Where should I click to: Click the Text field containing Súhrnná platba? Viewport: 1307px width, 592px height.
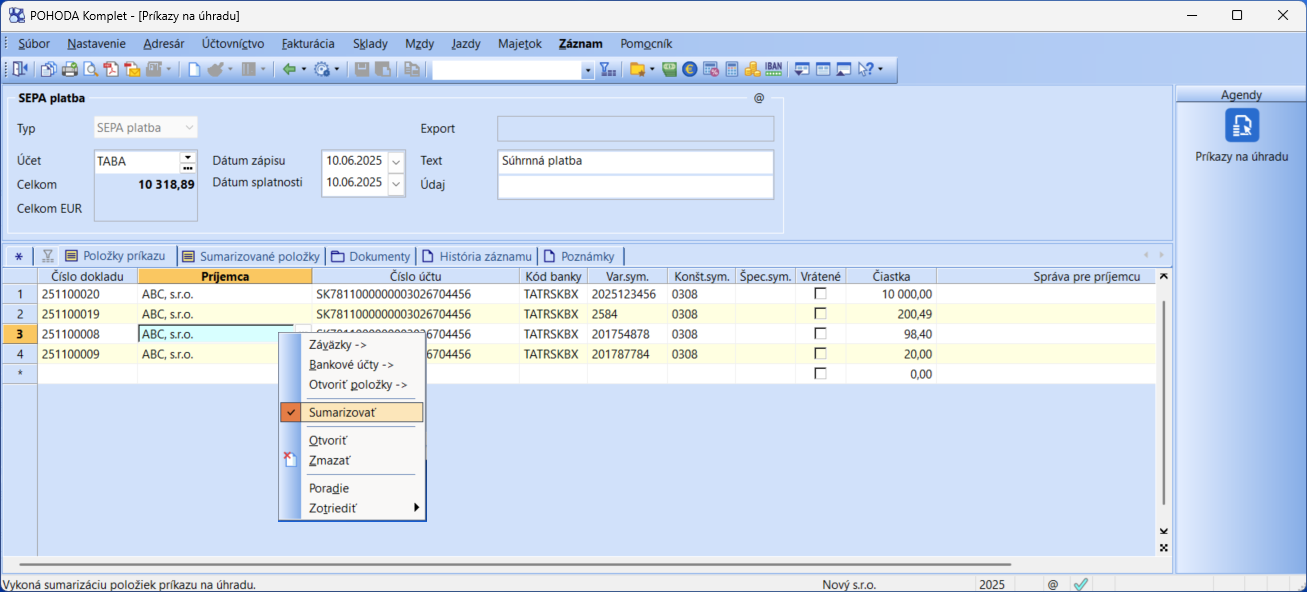(635, 161)
